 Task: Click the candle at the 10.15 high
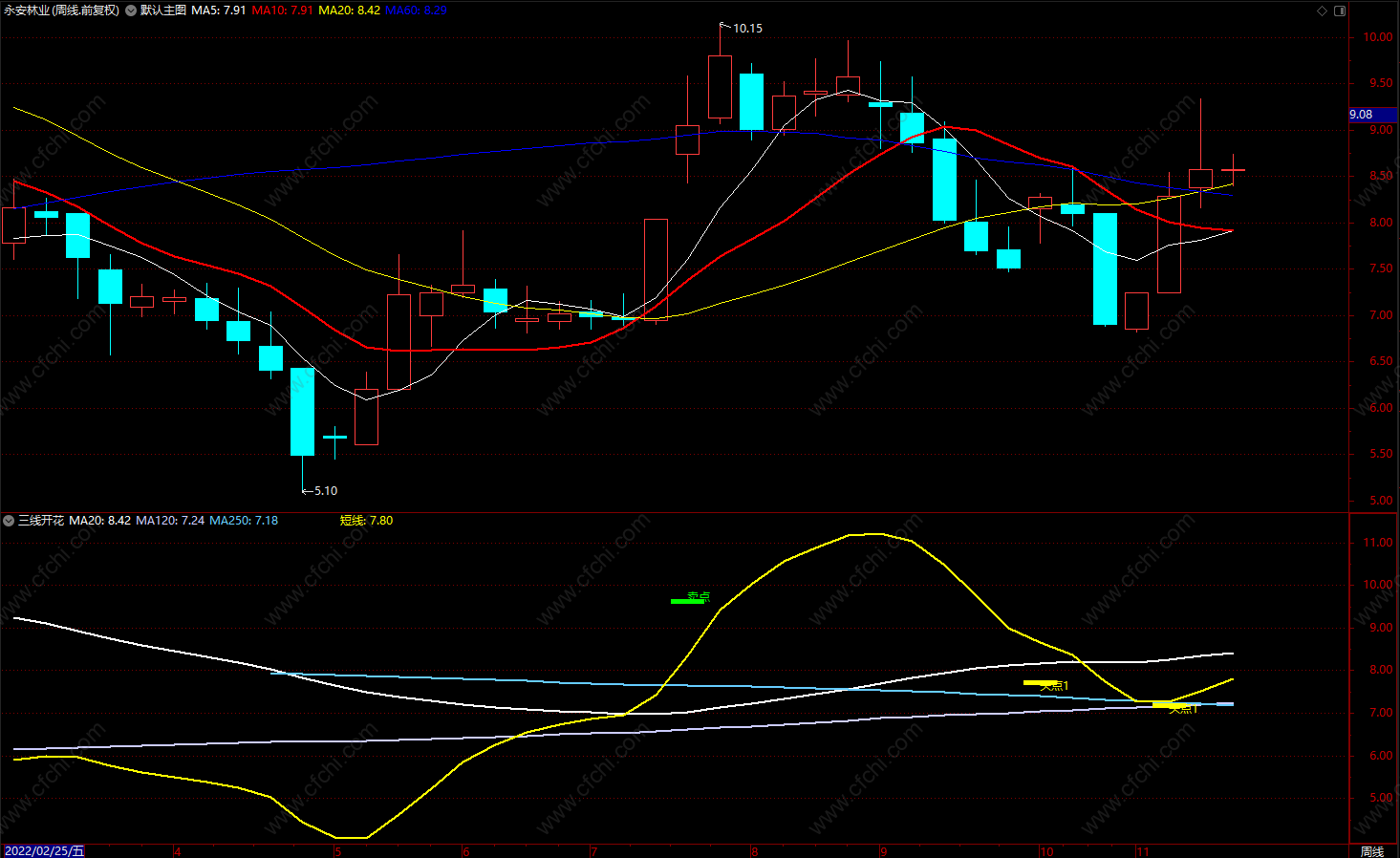720,87
